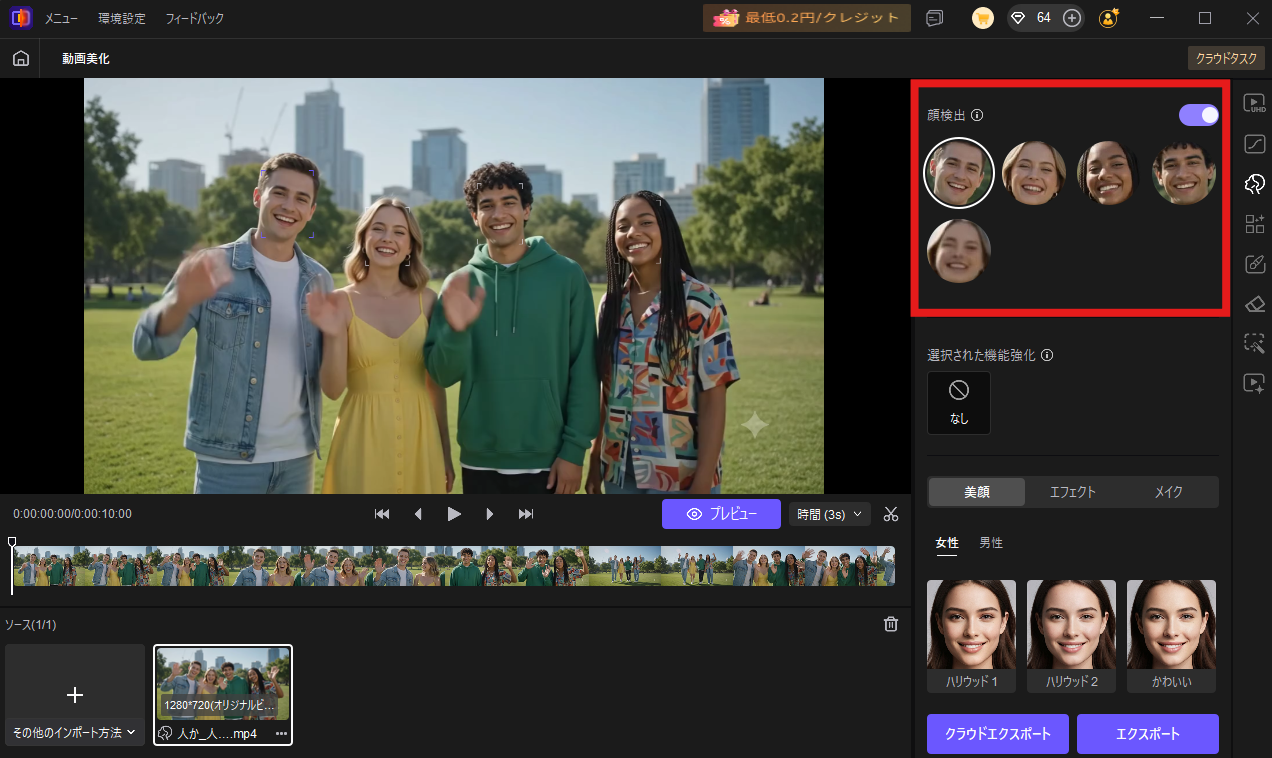Open the message icon in title bar
The width and height of the screenshot is (1272, 758).
(x=934, y=18)
